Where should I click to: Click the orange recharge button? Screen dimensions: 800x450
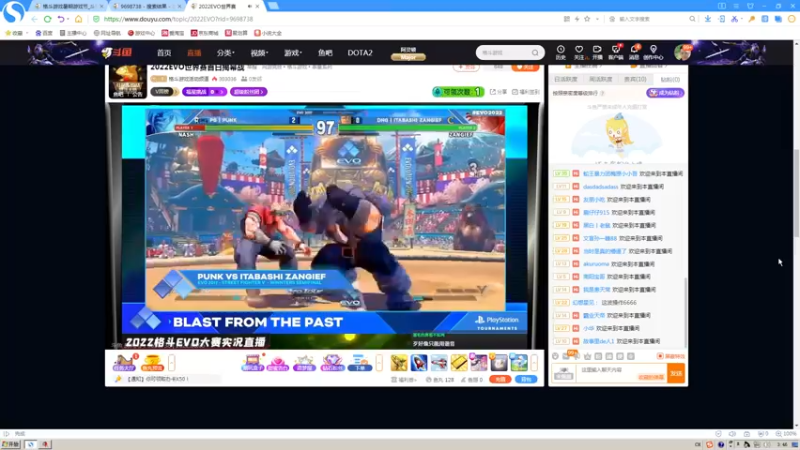500,379
